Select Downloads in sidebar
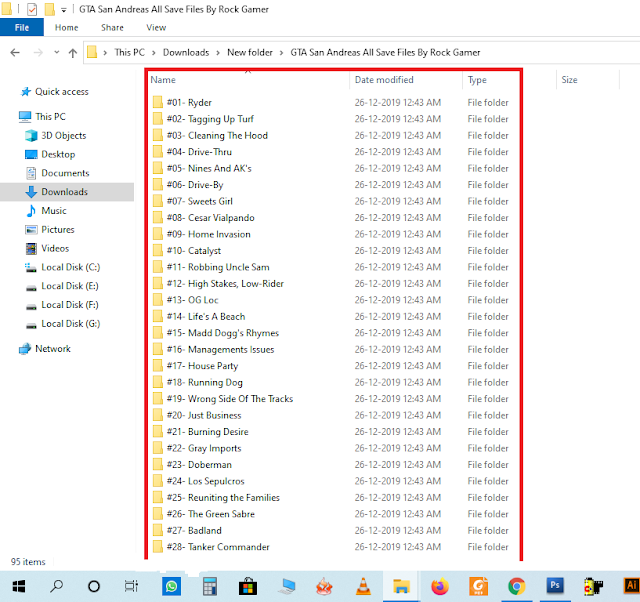Viewport: 640px width, 602px height. pyautogui.click(x=67, y=192)
